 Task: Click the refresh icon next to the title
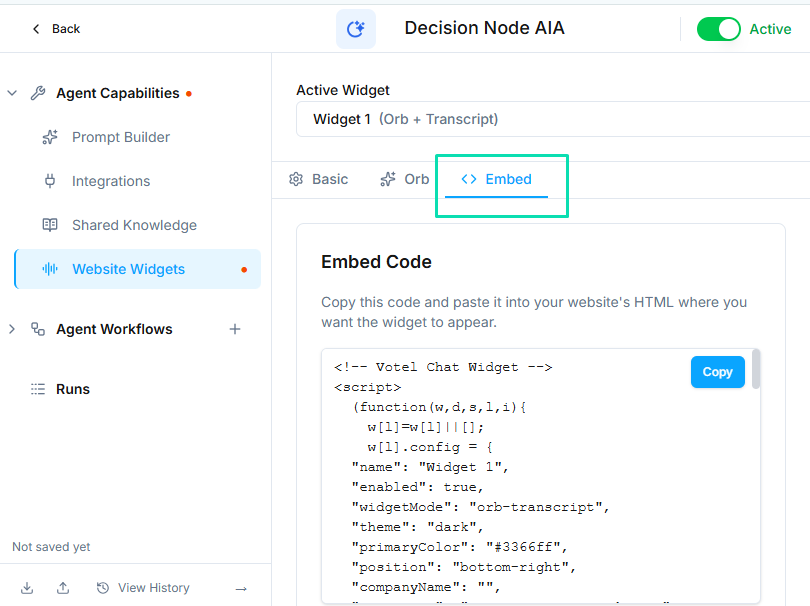[x=356, y=28]
